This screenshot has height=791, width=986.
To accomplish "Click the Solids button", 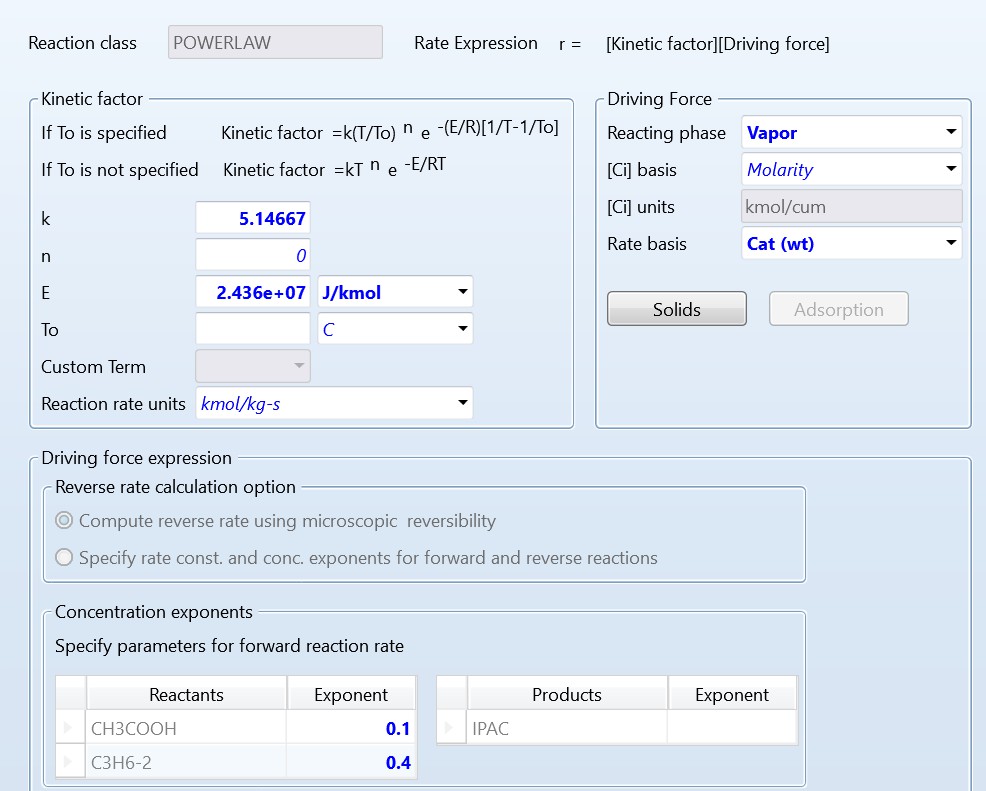I will pyautogui.click(x=677, y=310).
